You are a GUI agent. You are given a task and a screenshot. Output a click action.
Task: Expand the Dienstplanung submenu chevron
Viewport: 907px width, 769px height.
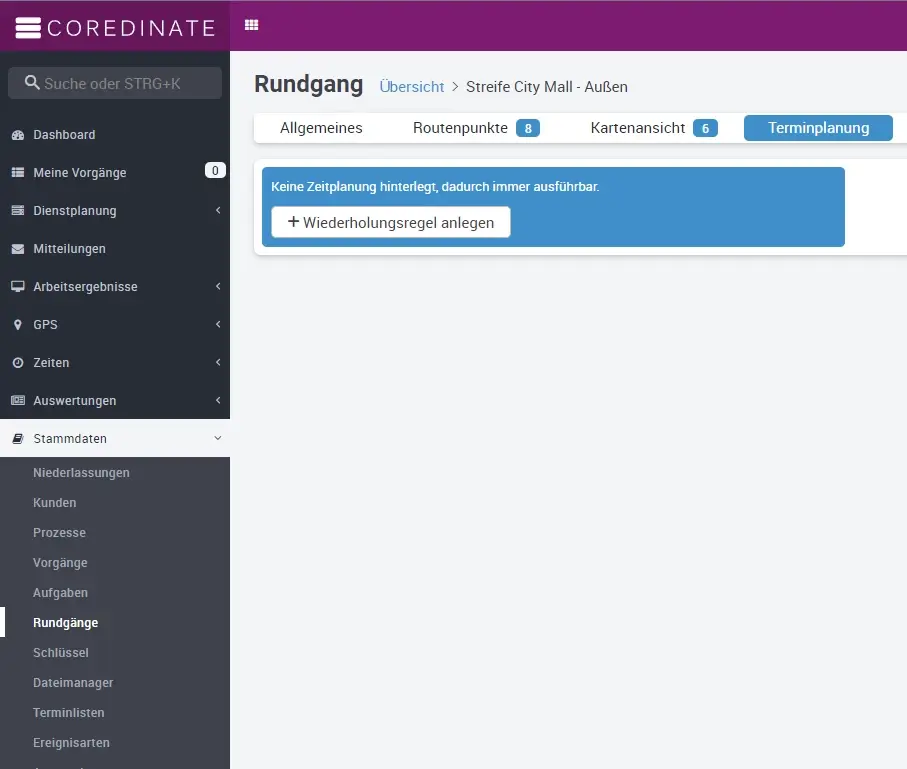click(x=217, y=211)
